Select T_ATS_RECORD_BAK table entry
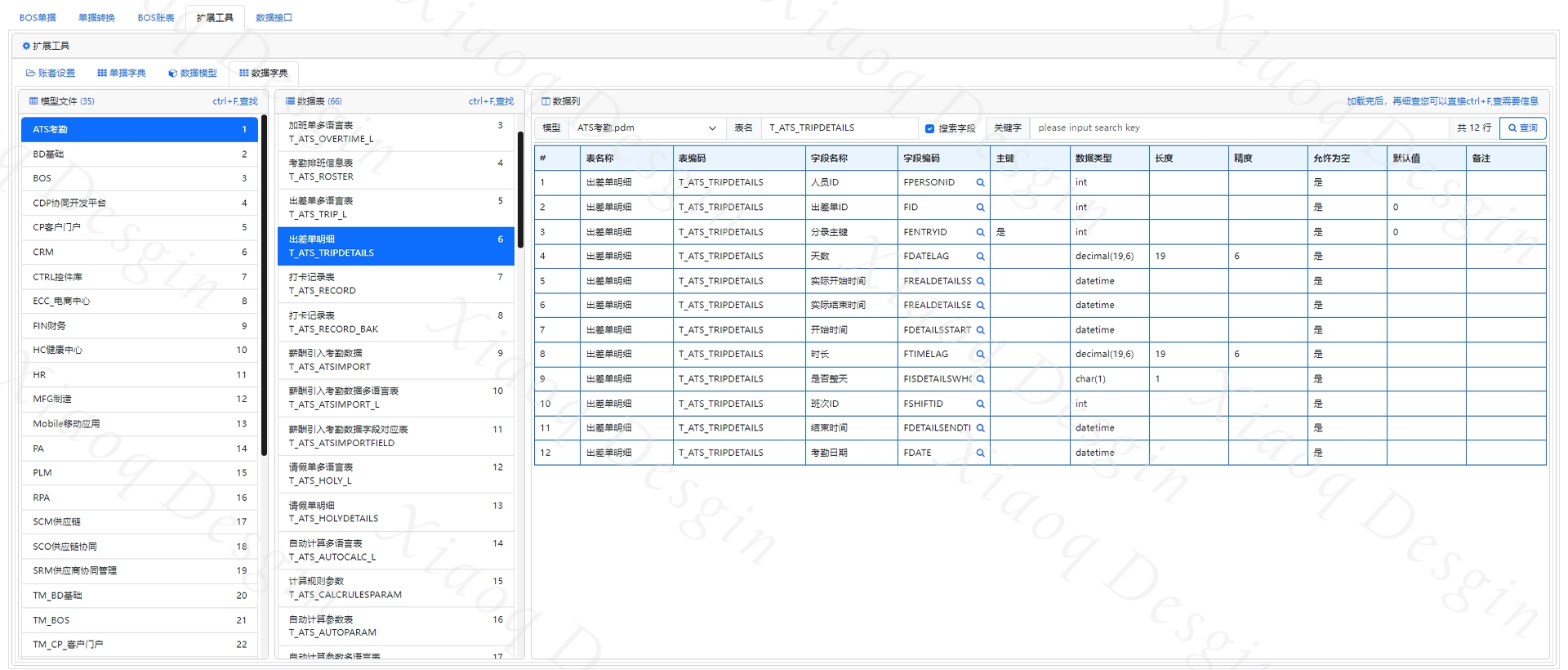This screenshot has height=670, width=1568. pyautogui.click(x=396, y=322)
